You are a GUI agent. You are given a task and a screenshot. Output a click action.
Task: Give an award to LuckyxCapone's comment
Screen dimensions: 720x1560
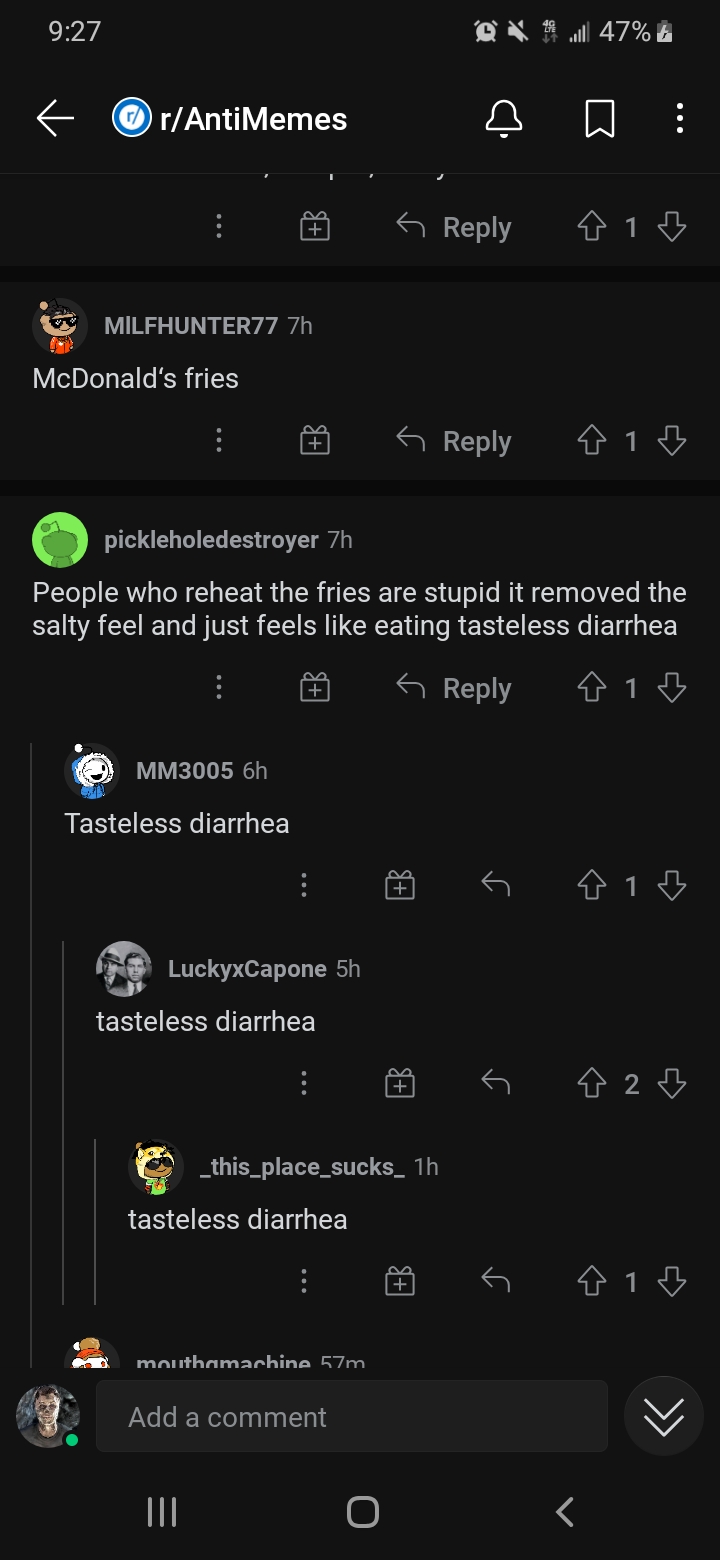(399, 1084)
